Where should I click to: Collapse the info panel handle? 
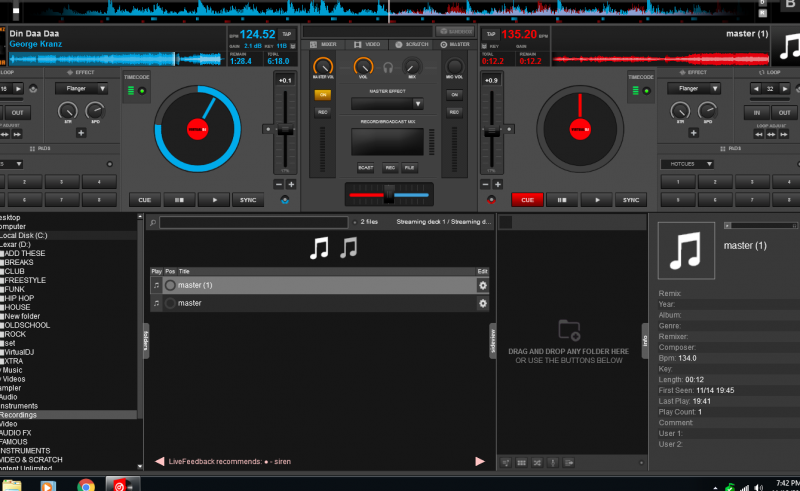point(644,340)
